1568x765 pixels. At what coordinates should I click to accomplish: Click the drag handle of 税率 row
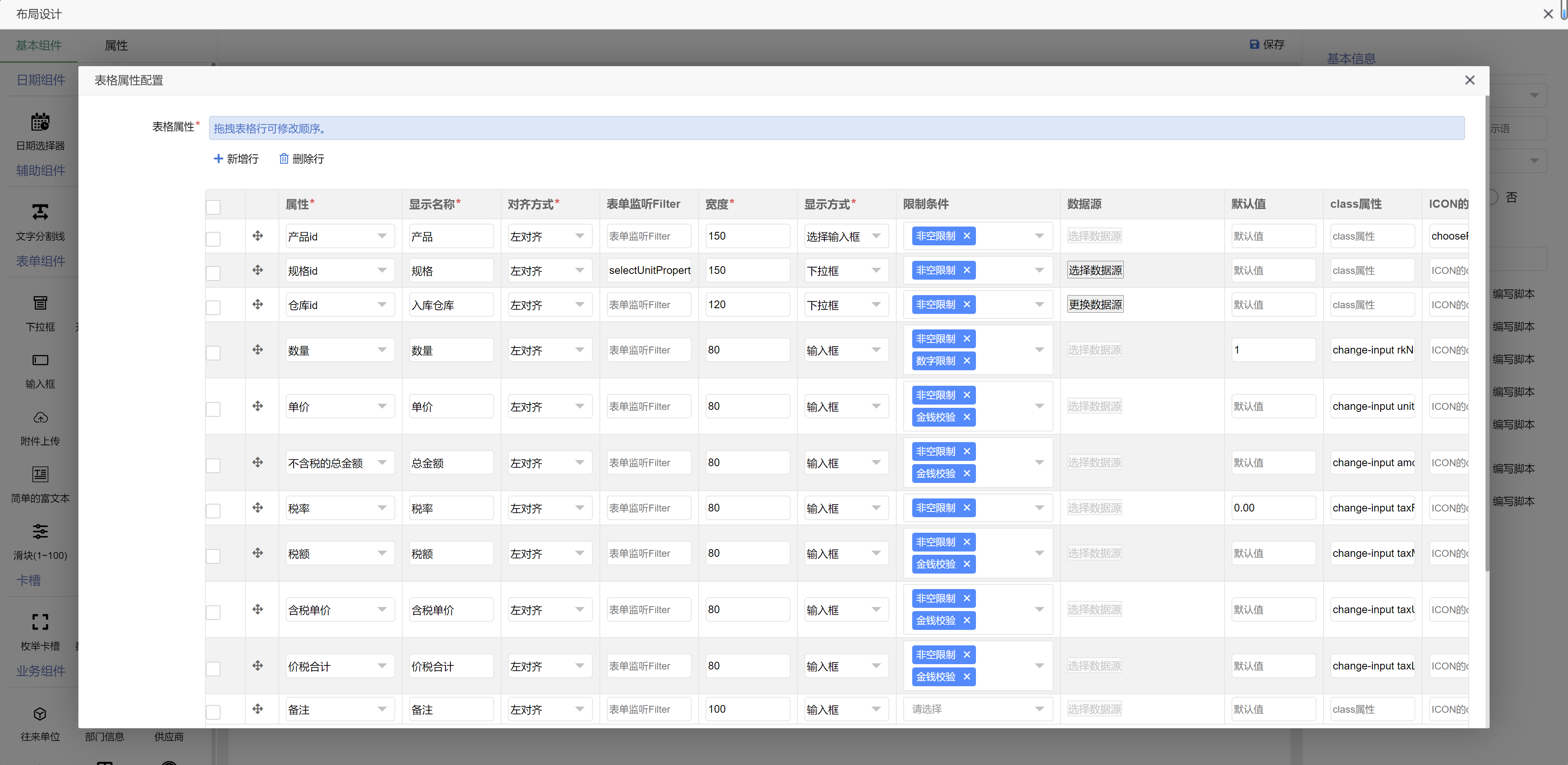(258, 507)
